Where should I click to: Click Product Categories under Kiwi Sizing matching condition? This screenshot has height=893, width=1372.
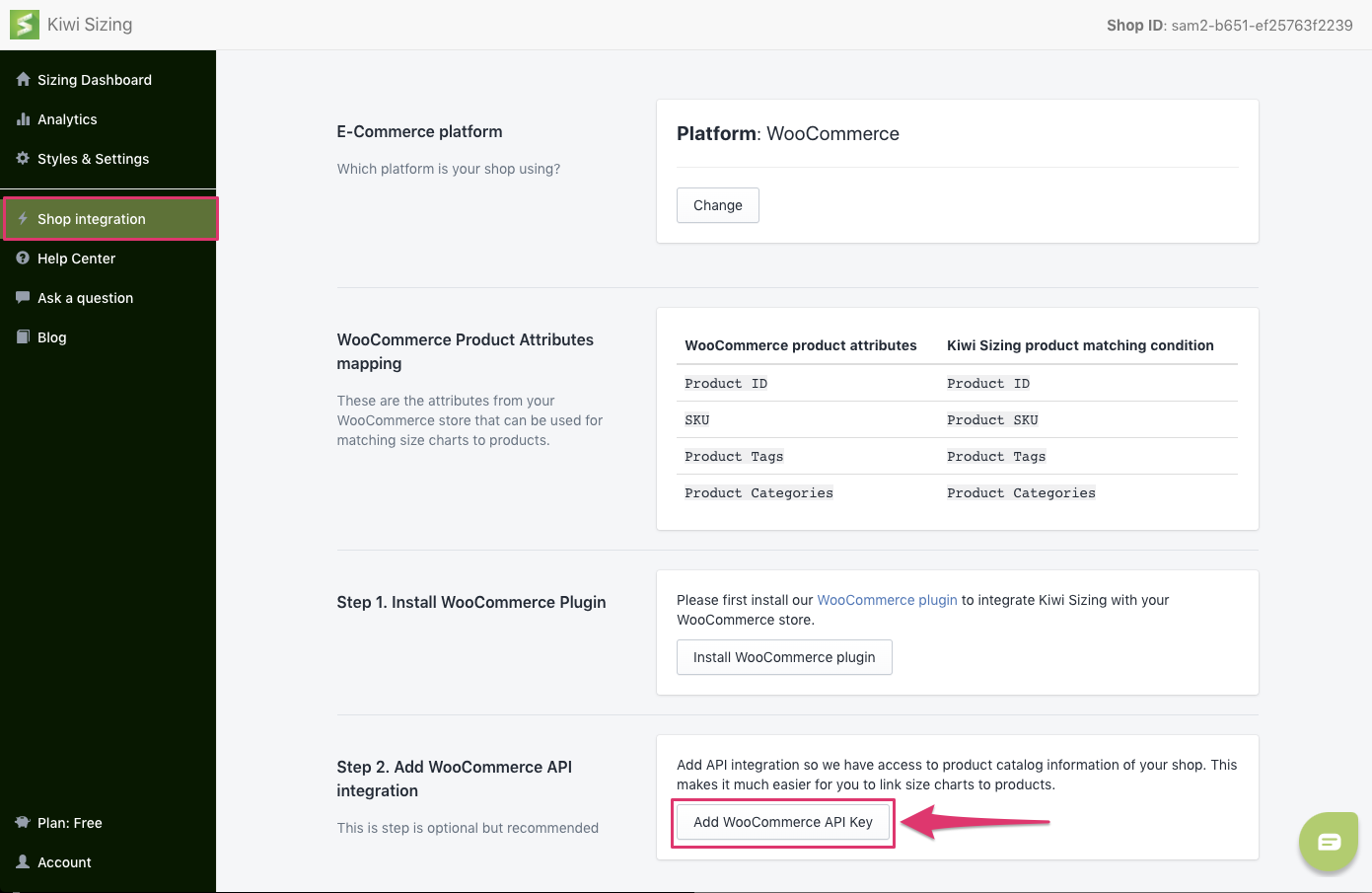click(1021, 492)
